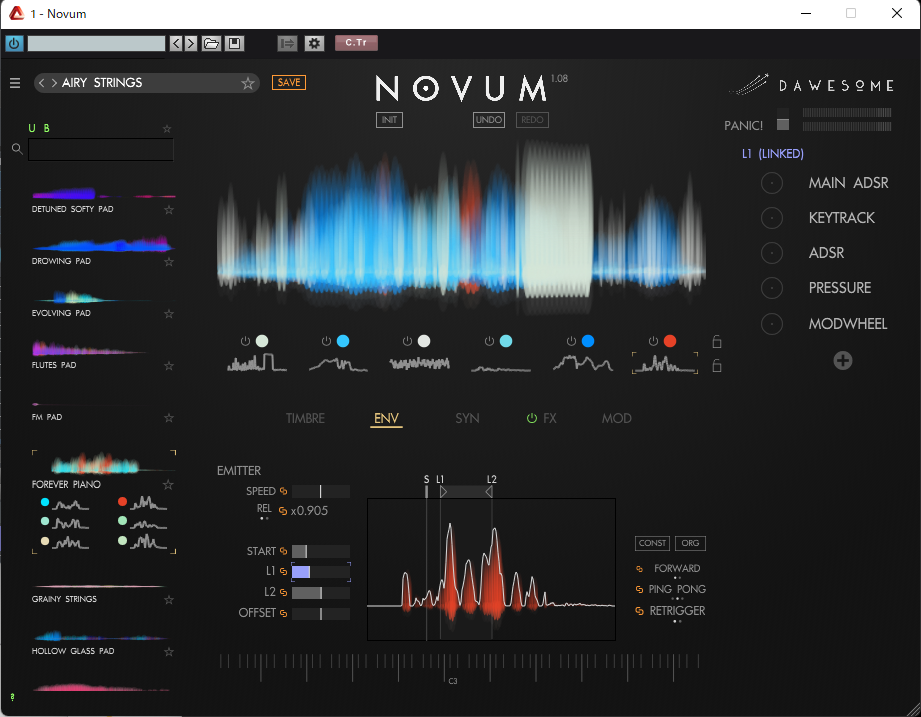Toggle power of sixth layer (red dot)
The image size is (921, 717).
click(x=653, y=341)
